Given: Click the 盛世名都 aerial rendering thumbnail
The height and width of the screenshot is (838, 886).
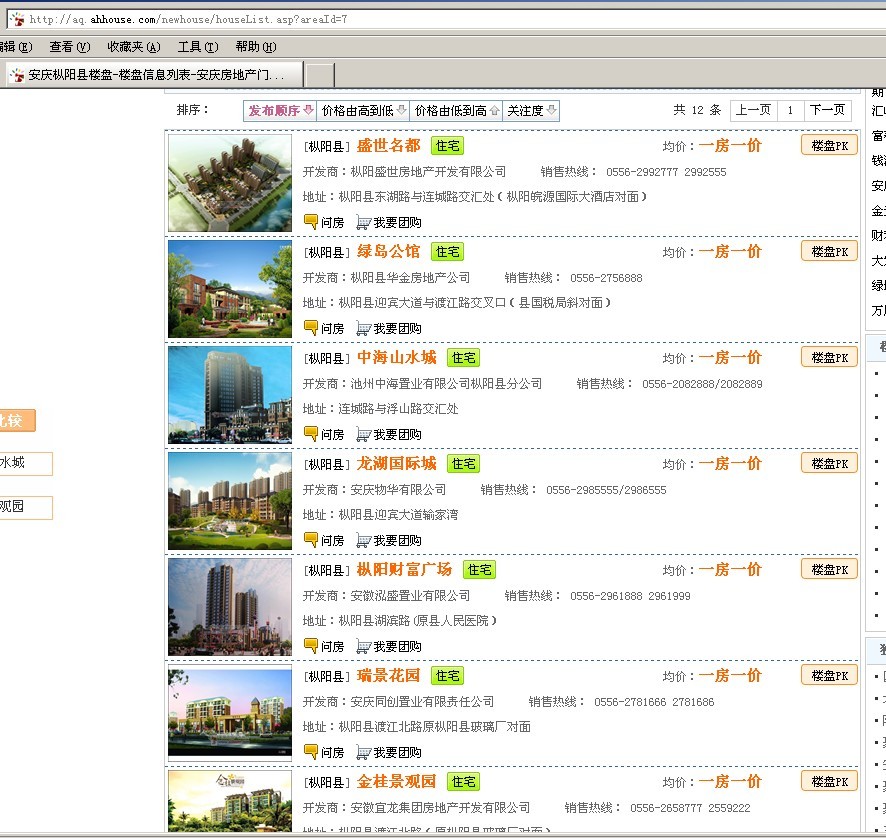Looking at the screenshot, I should [x=230, y=183].
